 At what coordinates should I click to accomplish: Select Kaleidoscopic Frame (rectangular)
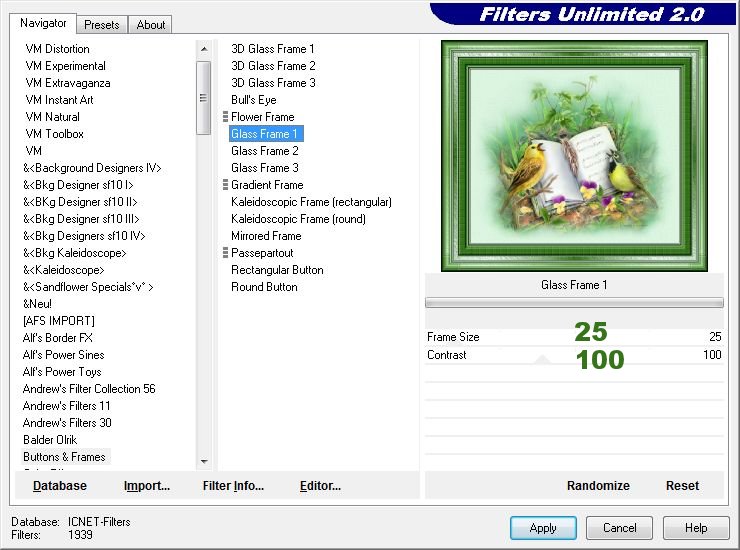point(311,202)
